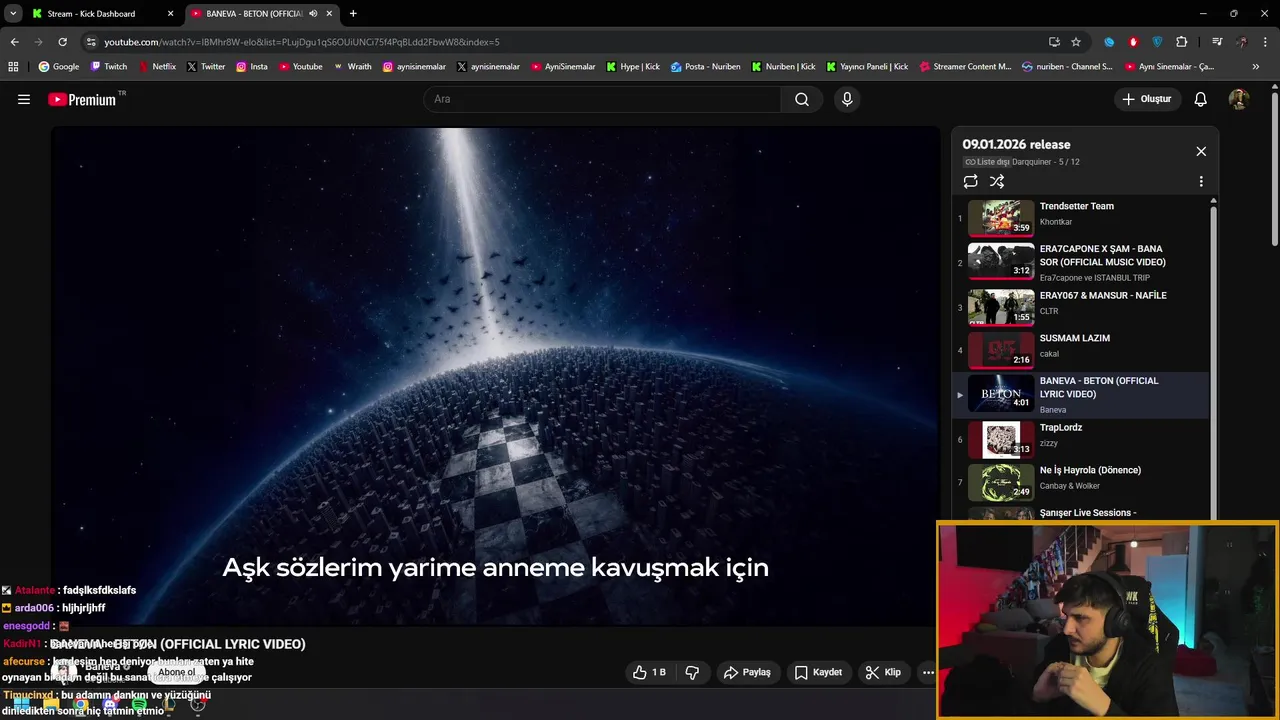Open a new browser tab
This screenshot has width=1280, height=720.
(353, 14)
